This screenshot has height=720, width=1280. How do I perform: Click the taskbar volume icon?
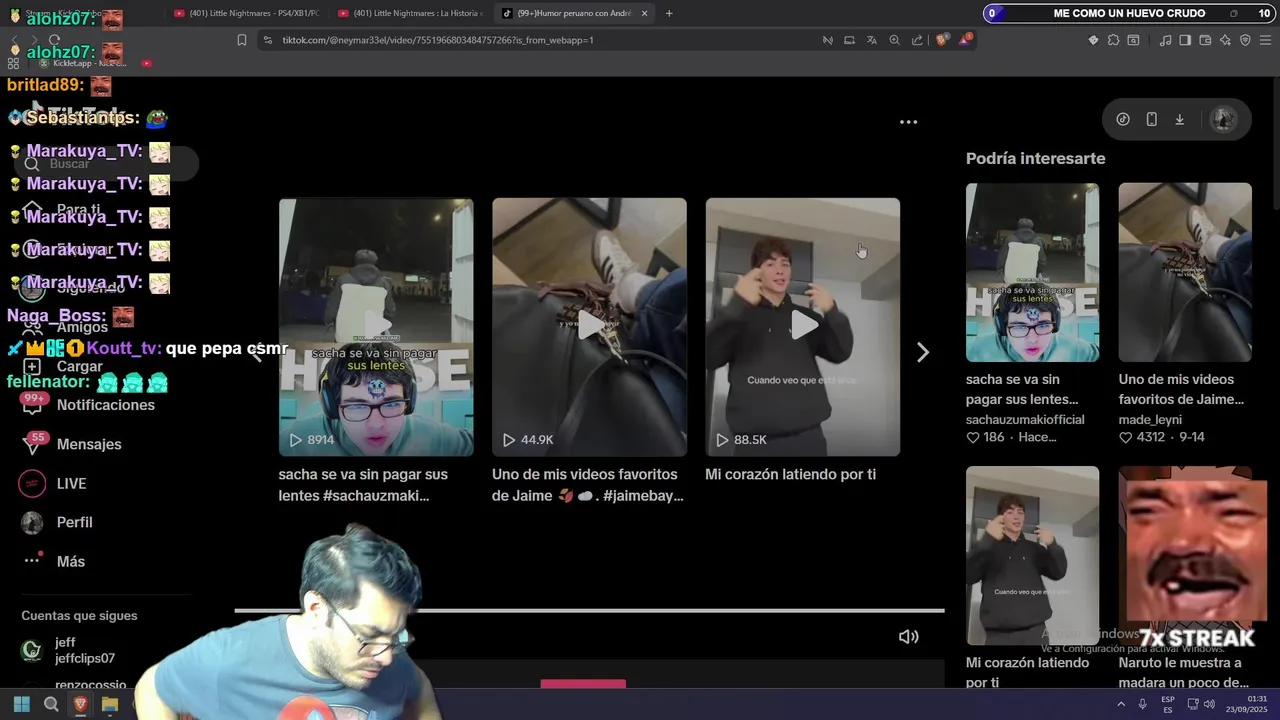[x=1209, y=704]
